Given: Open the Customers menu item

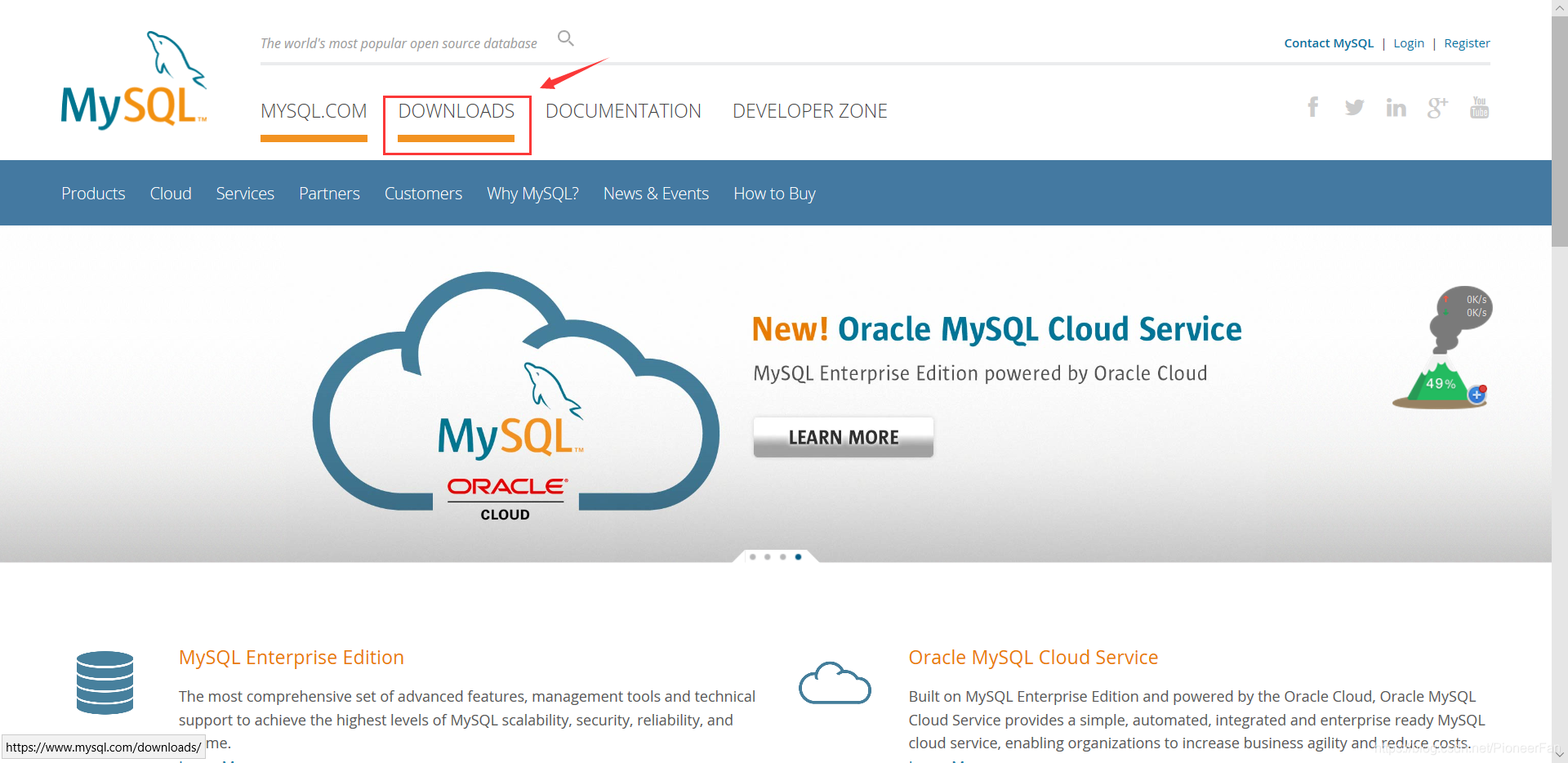Looking at the screenshot, I should (x=423, y=194).
